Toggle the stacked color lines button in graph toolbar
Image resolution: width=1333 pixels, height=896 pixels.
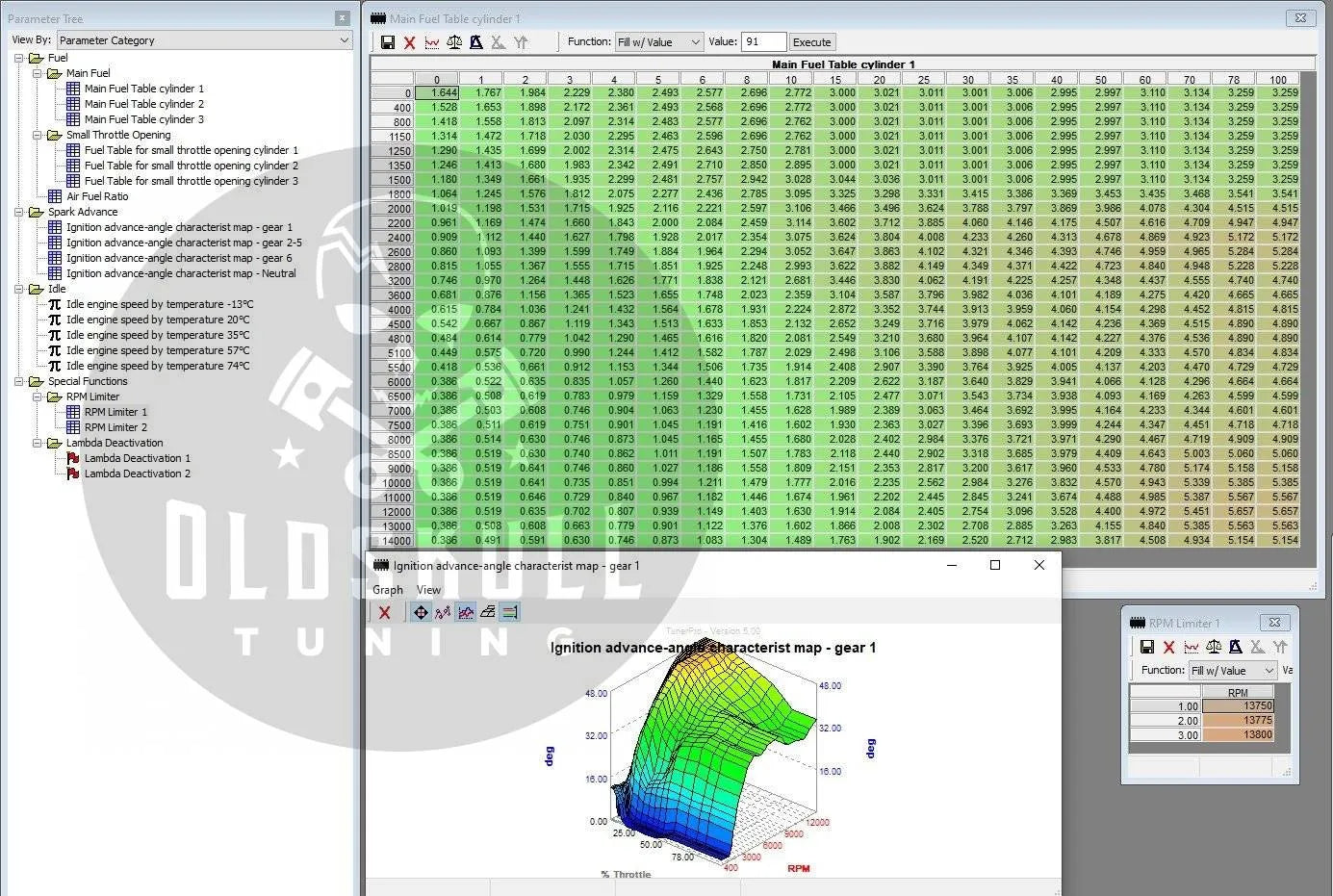click(x=510, y=612)
